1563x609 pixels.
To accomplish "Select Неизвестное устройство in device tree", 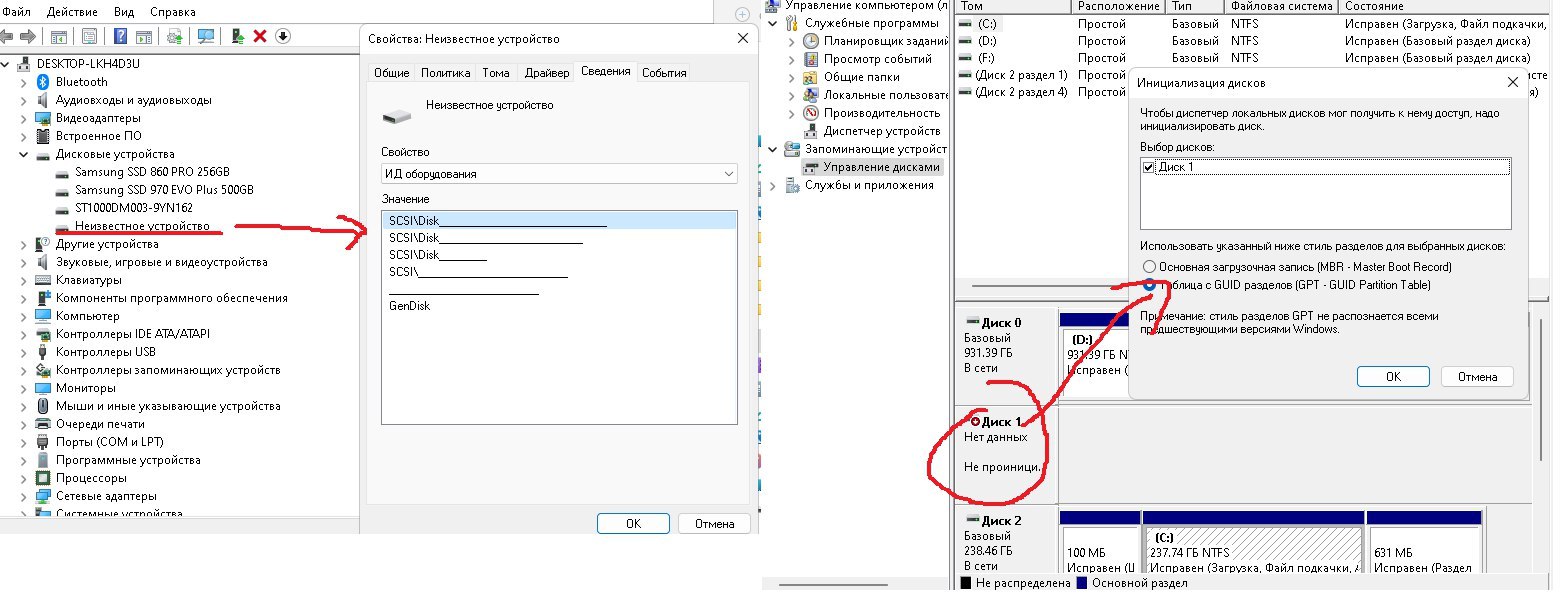I will coord(142,226).
